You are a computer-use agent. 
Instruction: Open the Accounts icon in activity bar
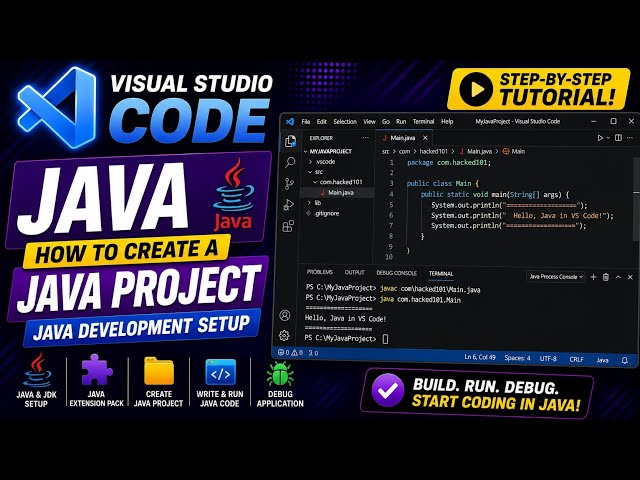pos(285,315)
